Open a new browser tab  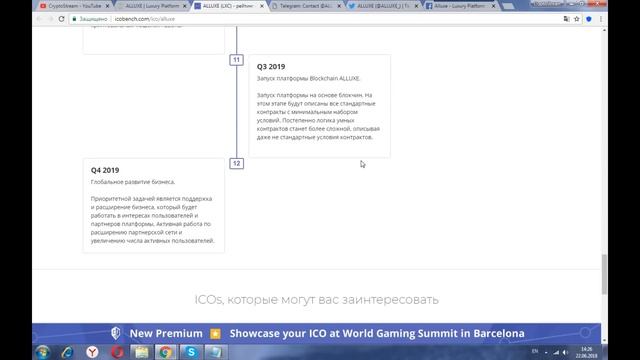click(508, 7)
